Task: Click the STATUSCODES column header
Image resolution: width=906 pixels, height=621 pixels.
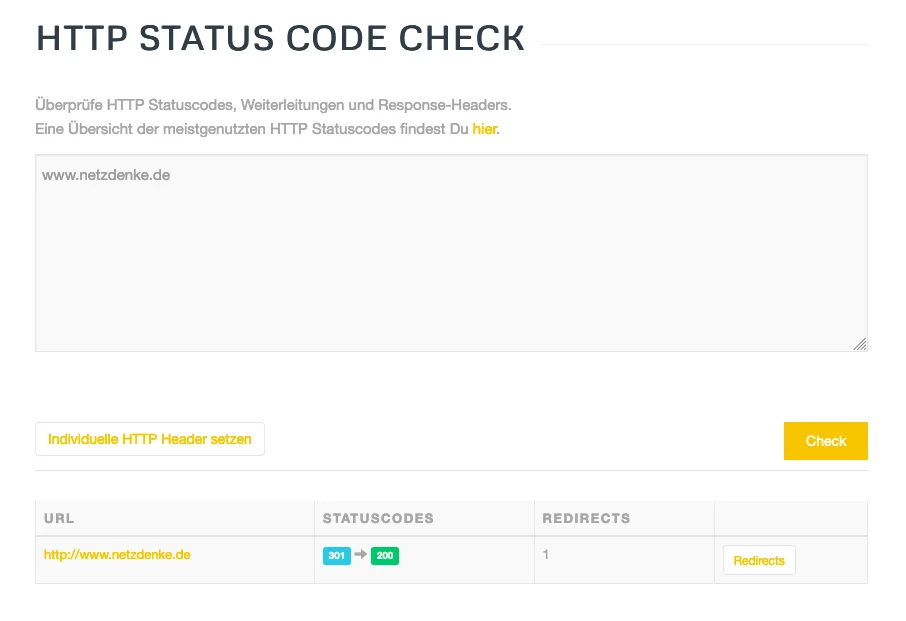Action: coord(378,518)
